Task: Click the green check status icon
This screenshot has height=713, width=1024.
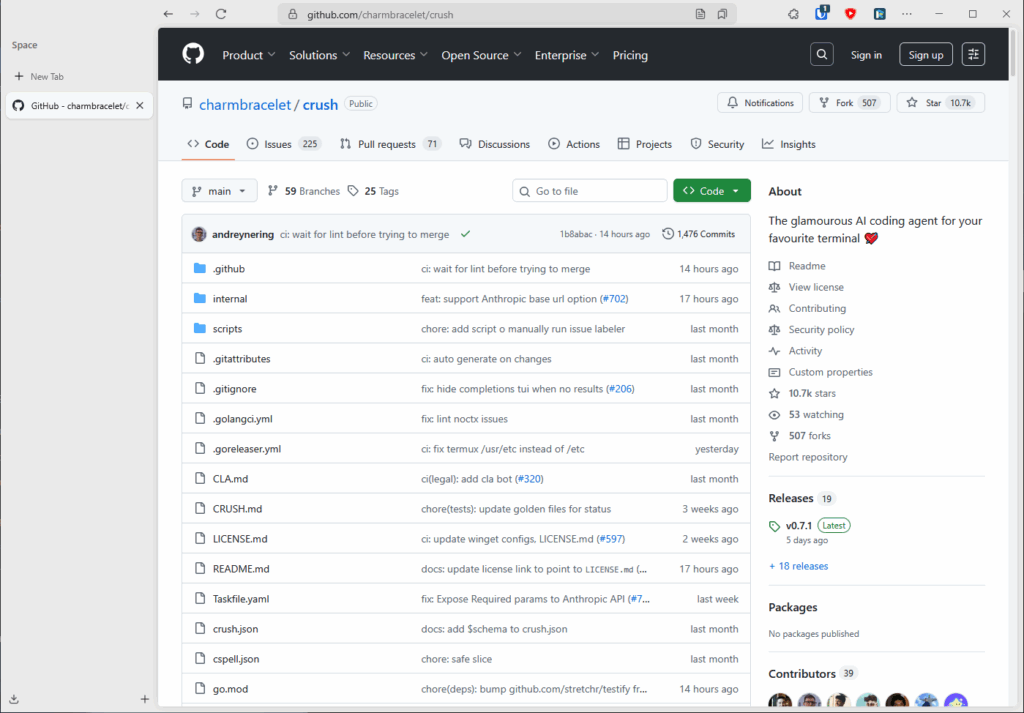Action: (x=466, y=234)
